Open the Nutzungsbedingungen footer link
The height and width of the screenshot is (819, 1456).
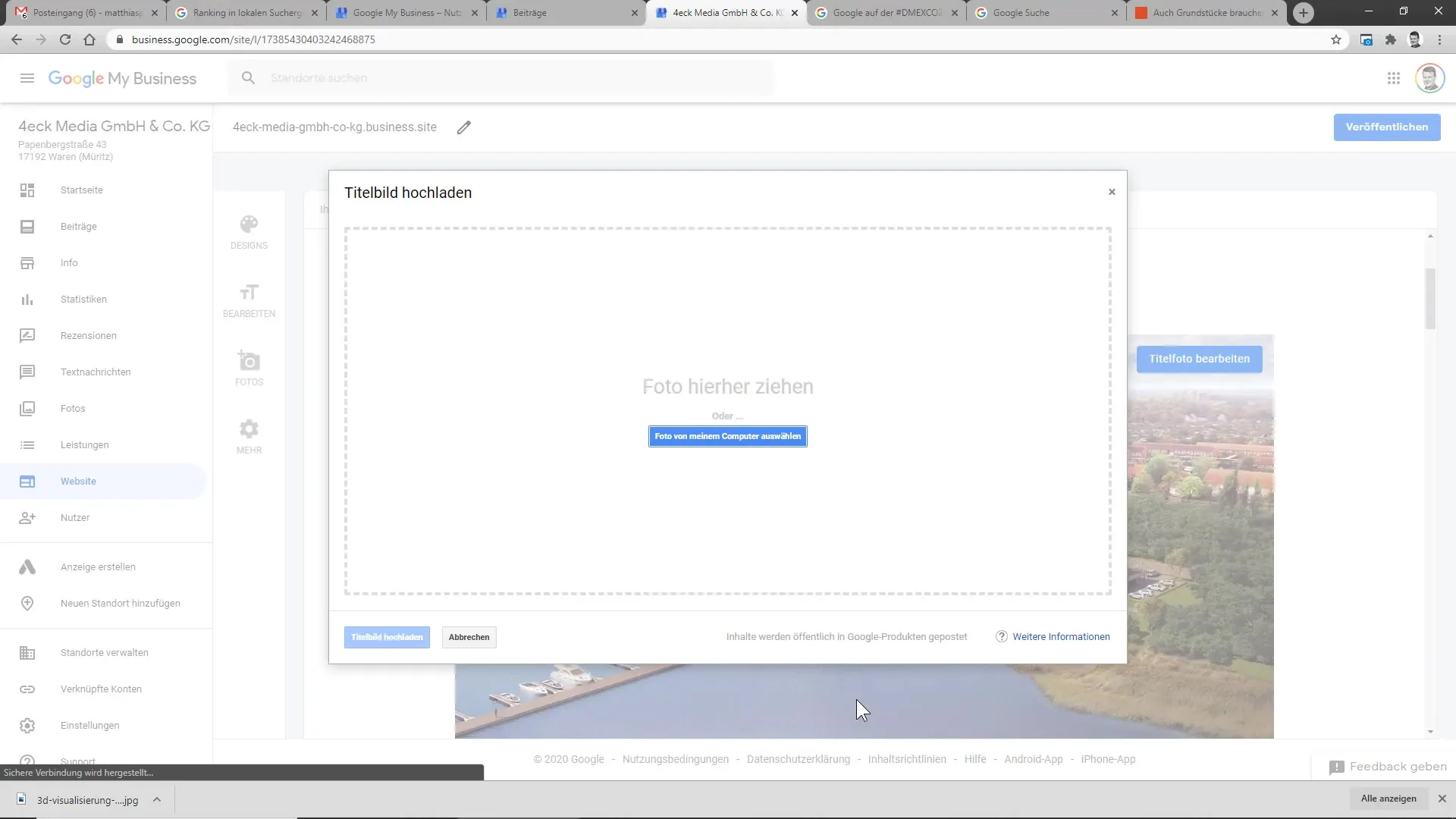click(675, 759)
